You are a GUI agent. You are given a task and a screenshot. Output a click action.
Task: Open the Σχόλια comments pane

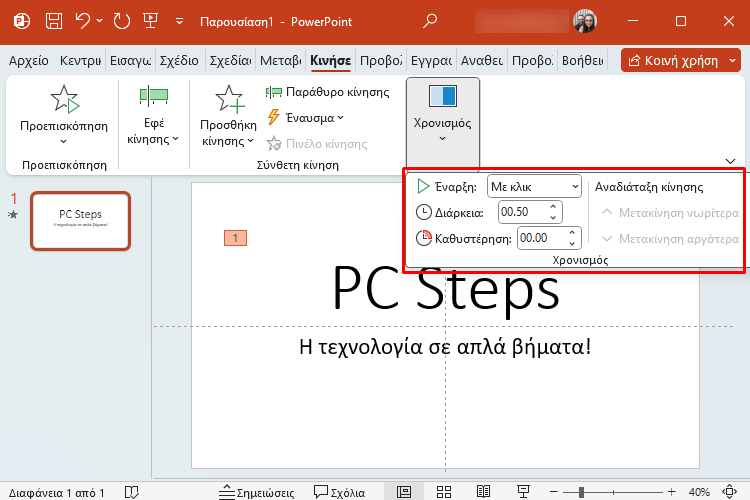340,492
